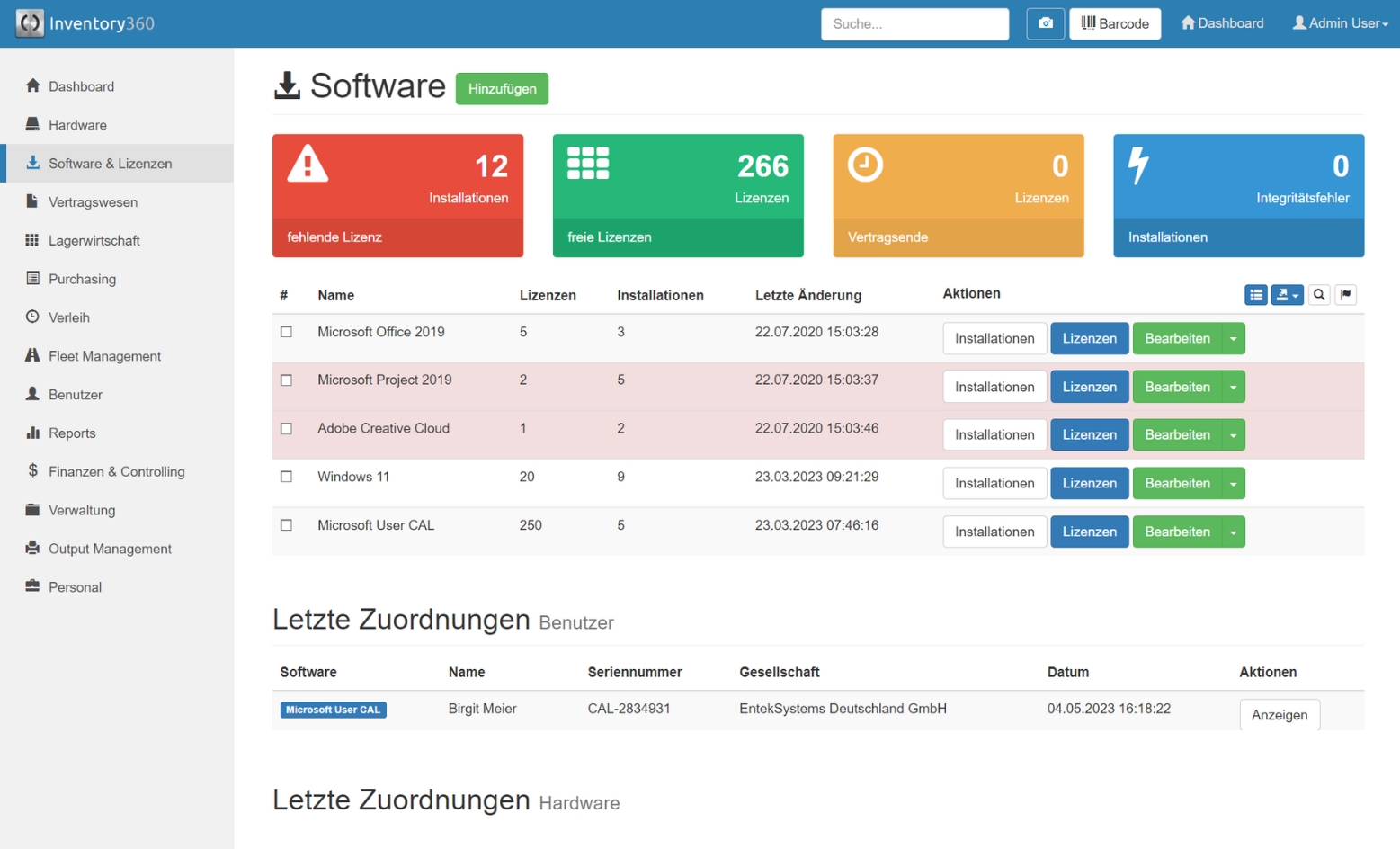
Task: Click the clock icon on orange tile
Action: point(865,165)
